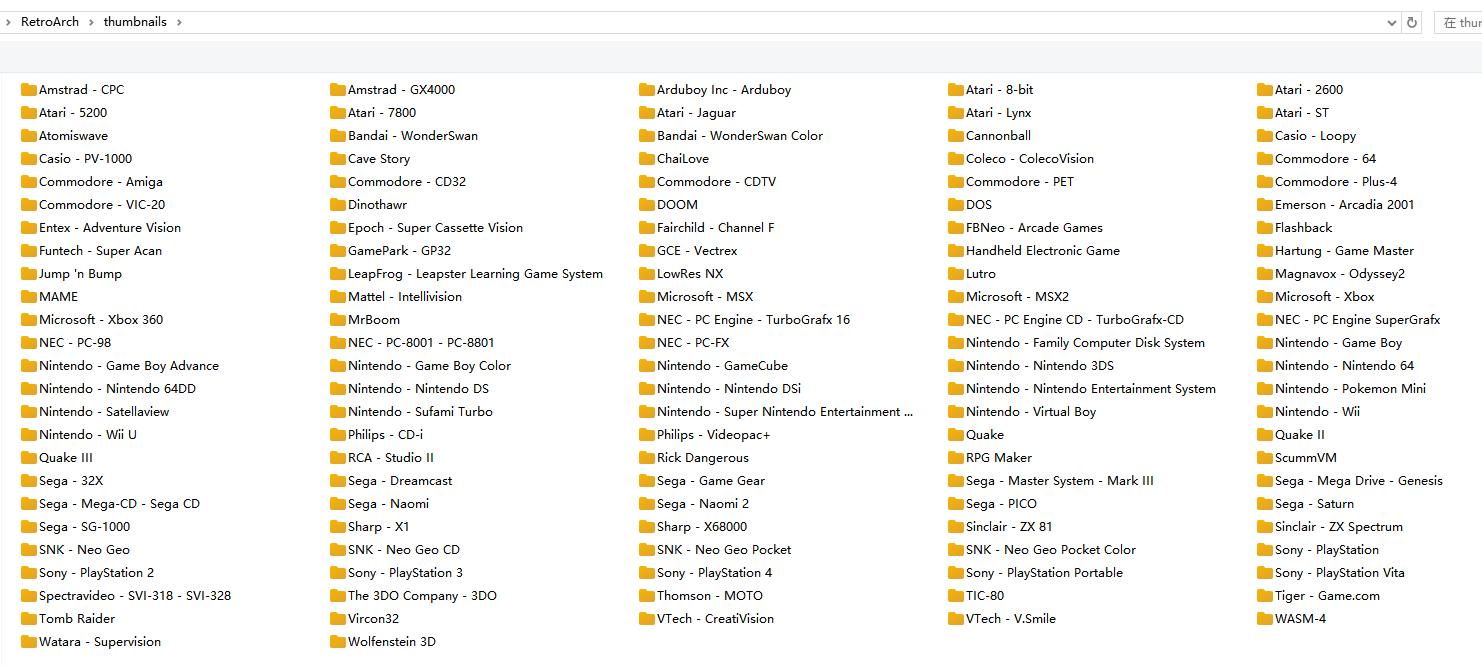This screenshot has height=665, width=1482.
Task: Select the folder name Jump 'n Bump
Action: click(x=80, y=274)
